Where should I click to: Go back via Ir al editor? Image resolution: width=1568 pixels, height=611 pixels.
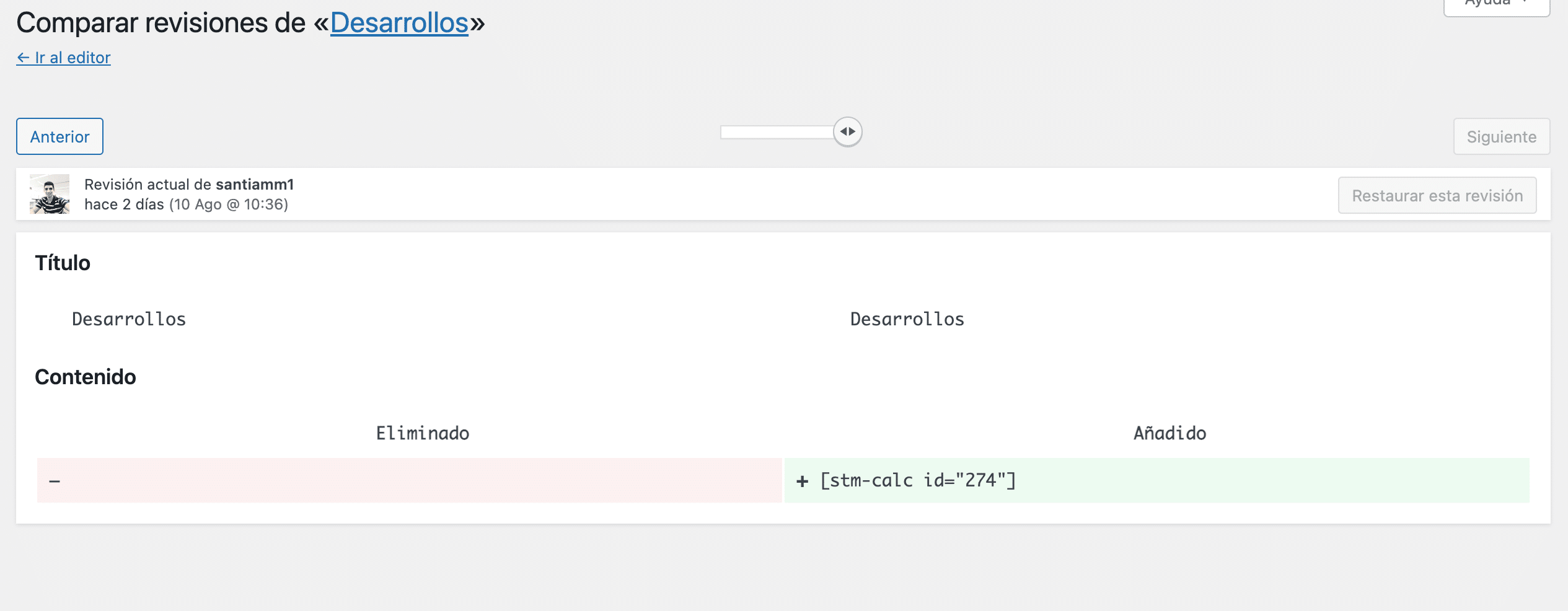tap(64, 58)
